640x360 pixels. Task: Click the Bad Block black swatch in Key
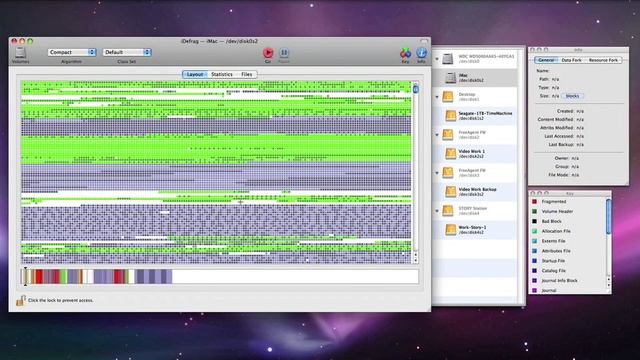534,221
